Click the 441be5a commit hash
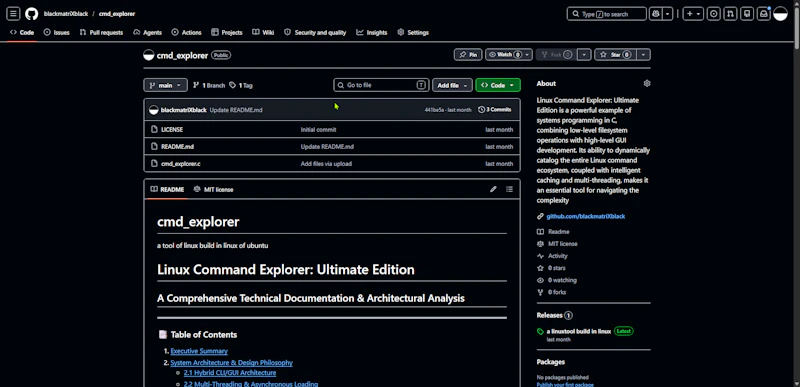The height and width of the screenshot is (387, 800). [434, 110]
